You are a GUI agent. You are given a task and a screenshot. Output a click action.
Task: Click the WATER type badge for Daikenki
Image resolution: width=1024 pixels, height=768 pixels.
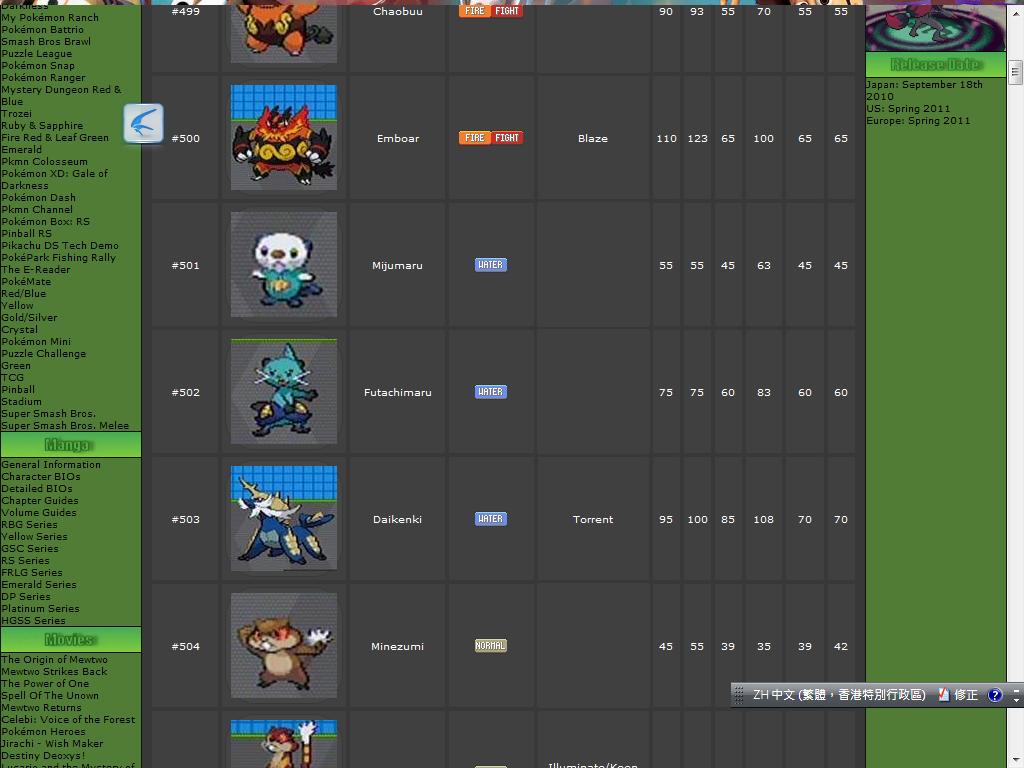(490, 519)
